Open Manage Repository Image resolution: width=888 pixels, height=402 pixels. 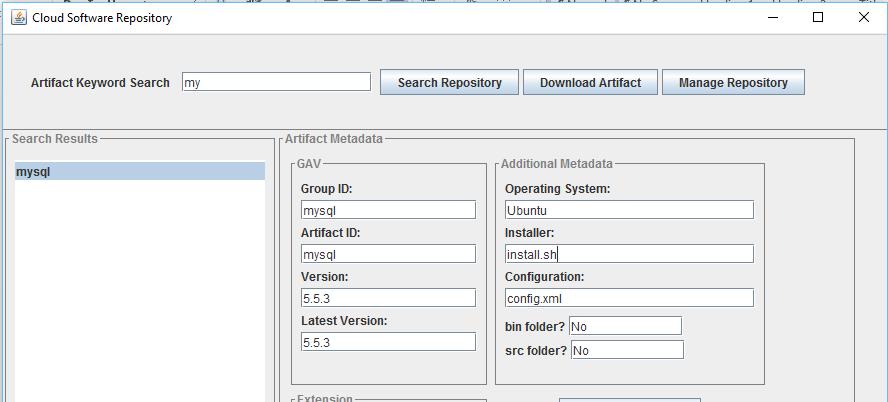(733, 82)
